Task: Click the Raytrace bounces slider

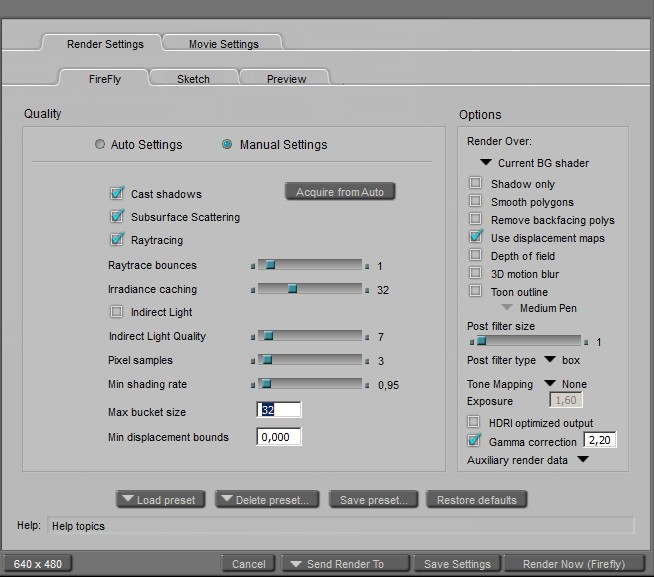Action: tap(310, 265)
